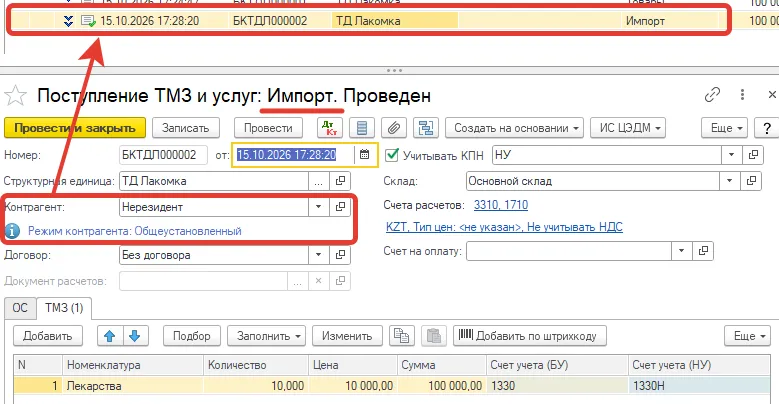This screenshot has width=779, height=404.
Task: Open attached files paperclip icon
Action: click(393, 128)
